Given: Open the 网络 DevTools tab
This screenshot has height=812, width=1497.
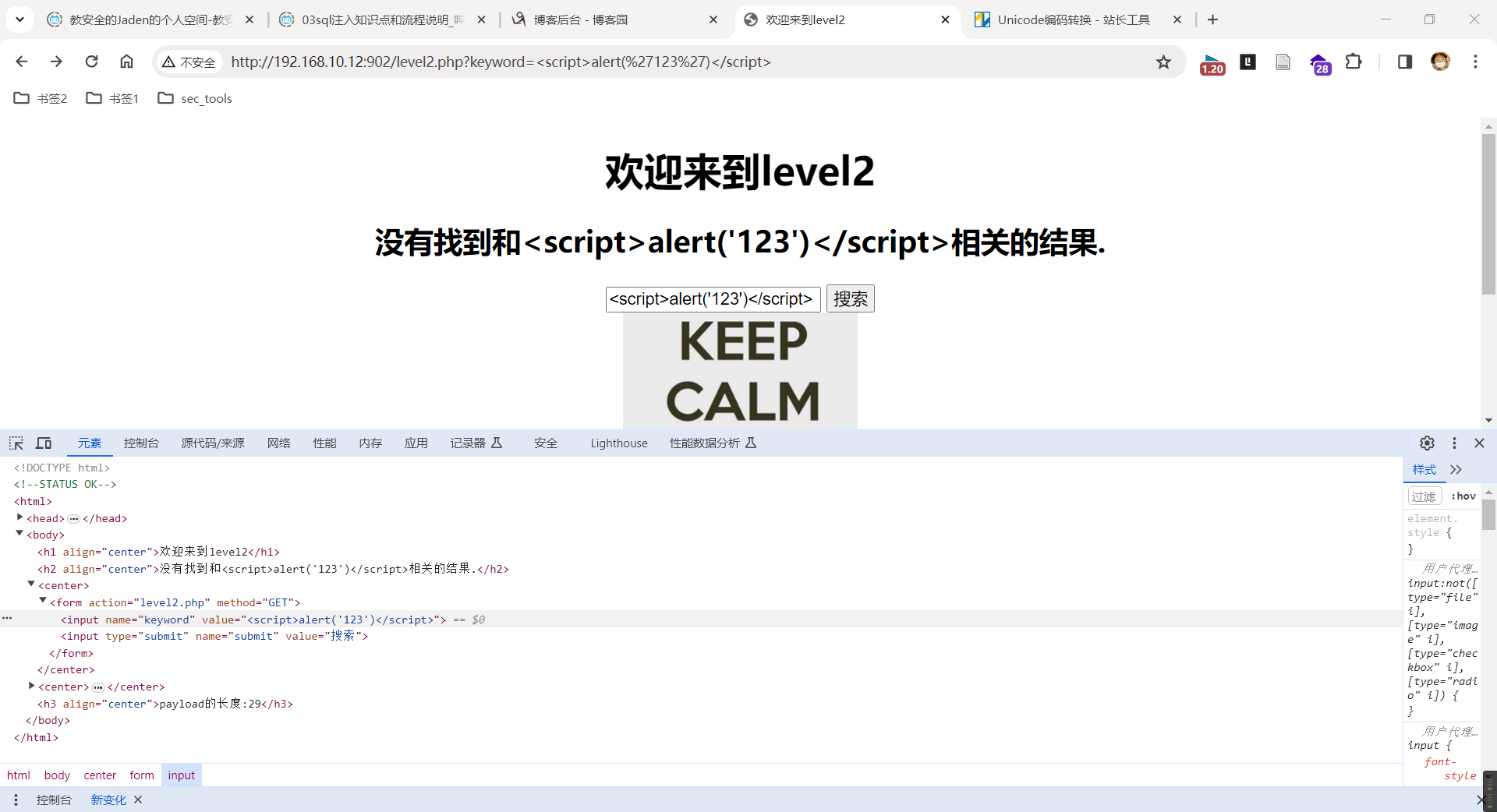Looking at the screenshot, I should [x=278, y=443].
